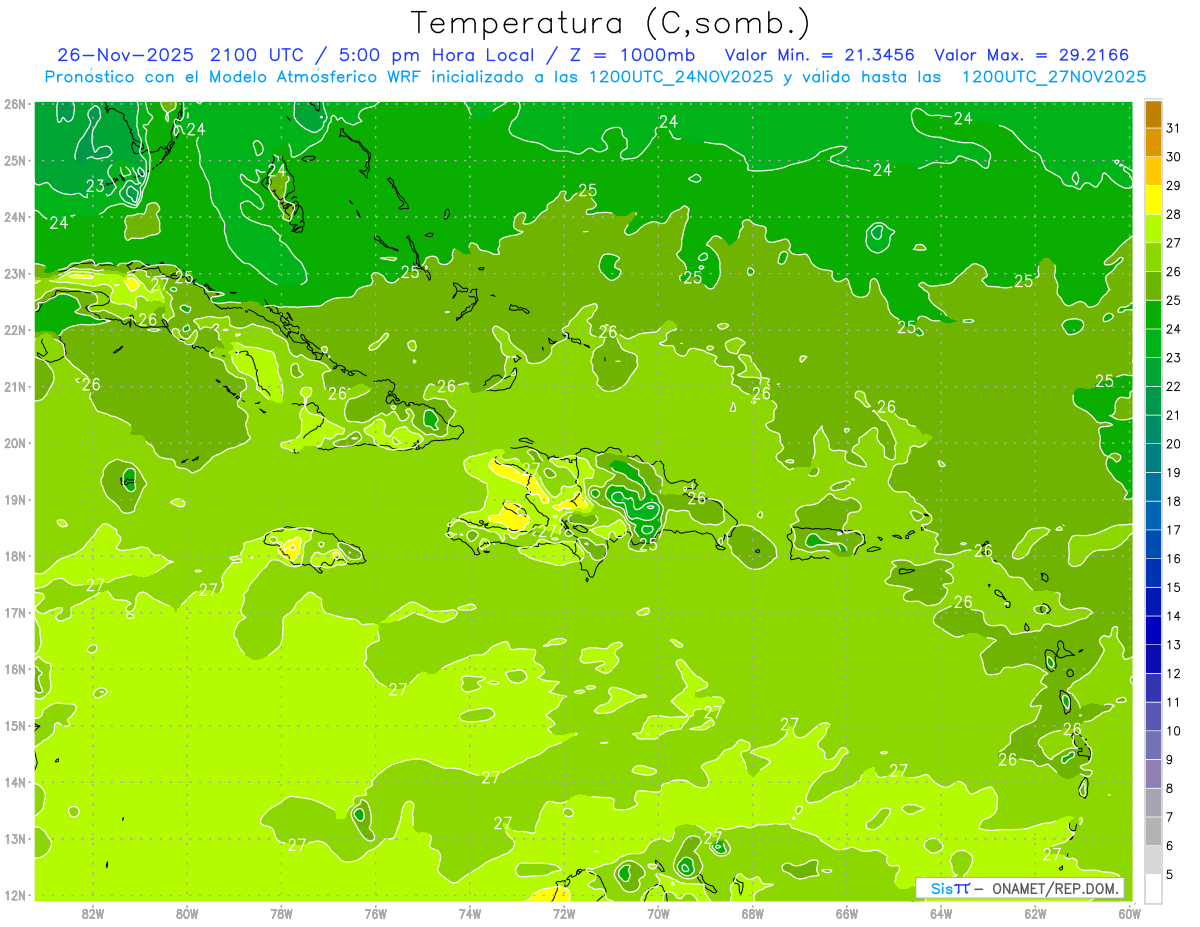Click the 60W longitude axis label
Screen dimensions: 1200x927
click(1130, 913)
